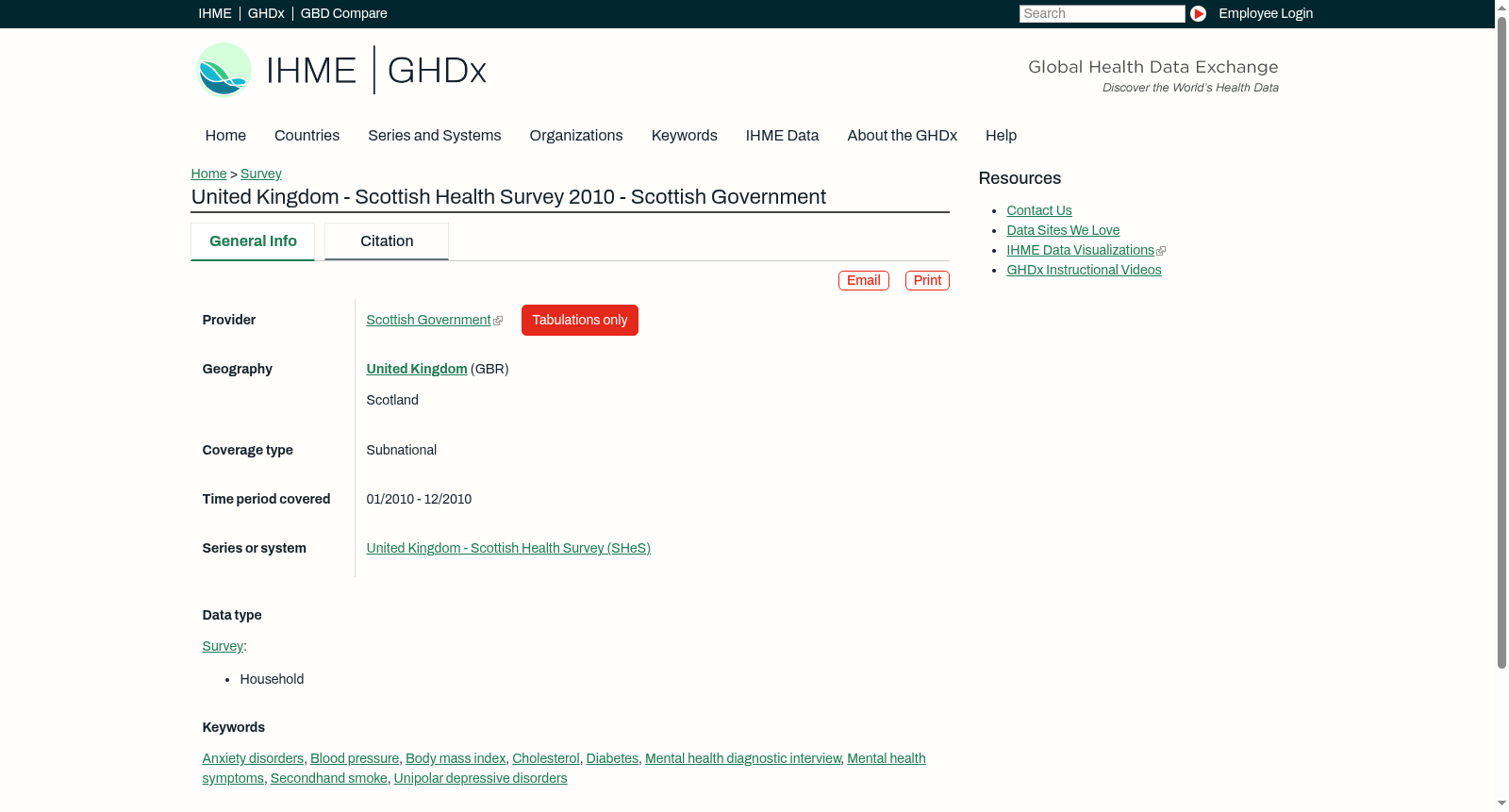The width and height of the screenshot is (1509, 812).
Task: Open the Scottish Health Survey (SHeS) series link
Action: (x=508, y=548)
